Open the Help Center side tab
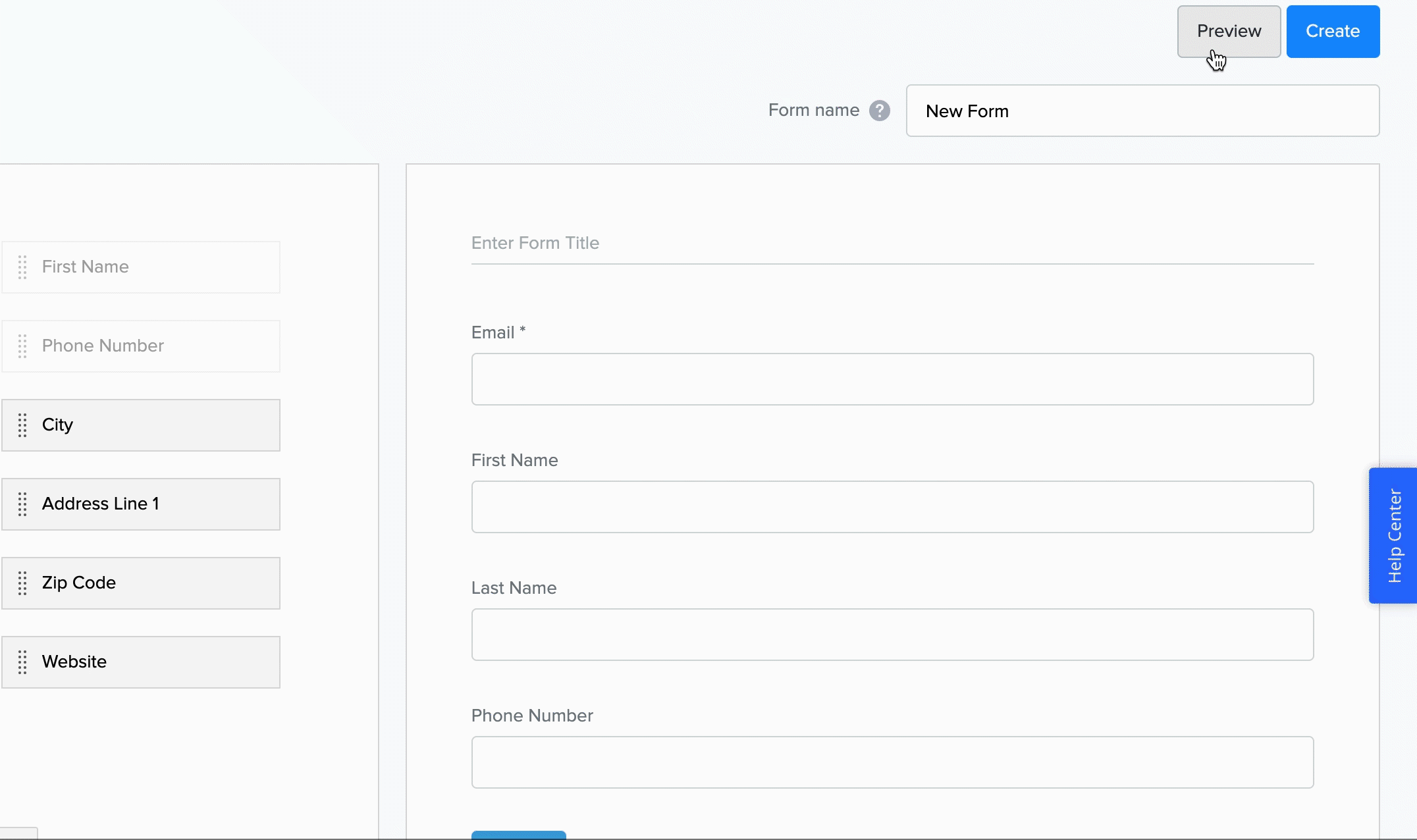 tap(1393, 535)
